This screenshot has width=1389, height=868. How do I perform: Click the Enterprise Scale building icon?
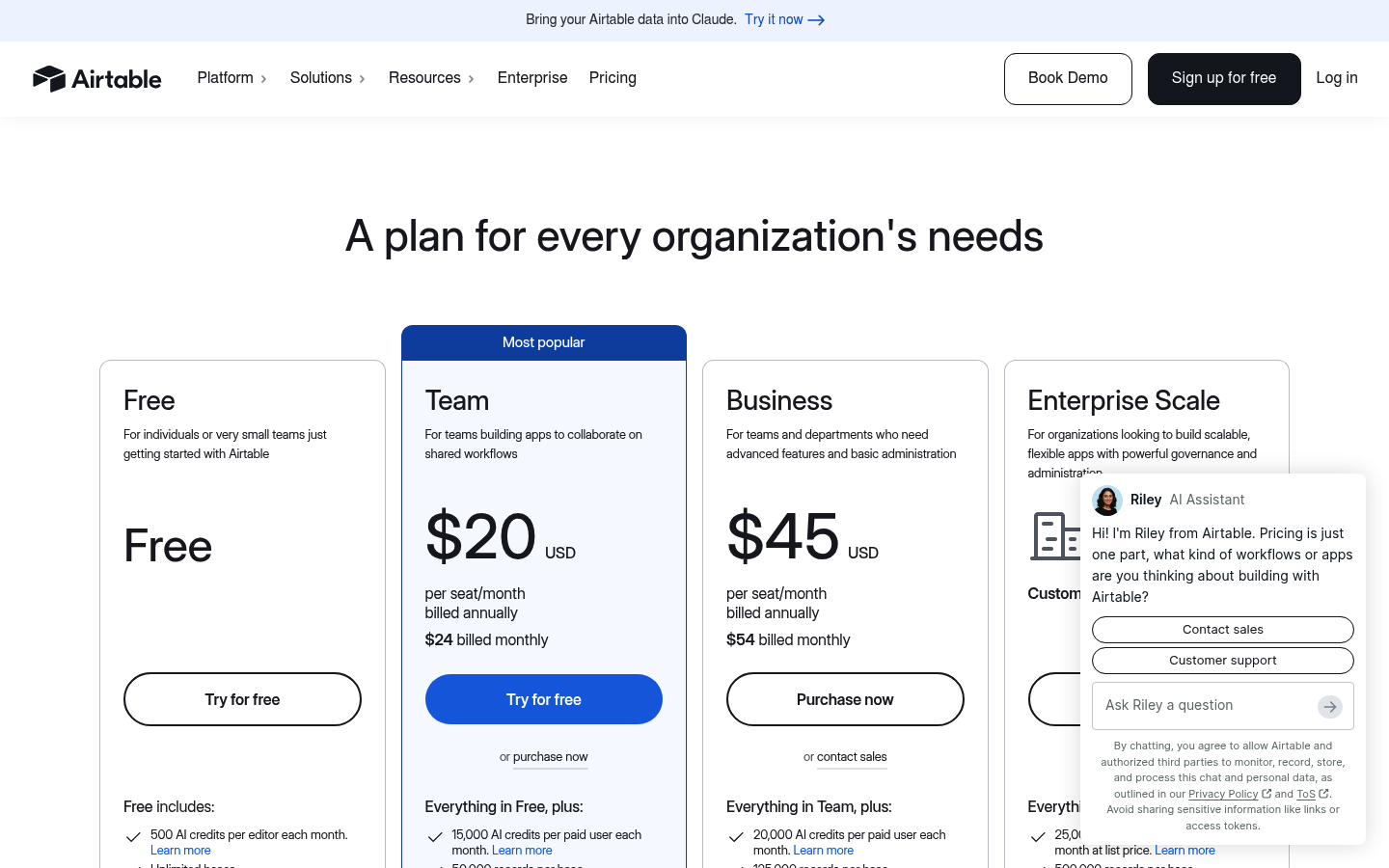1055,536
